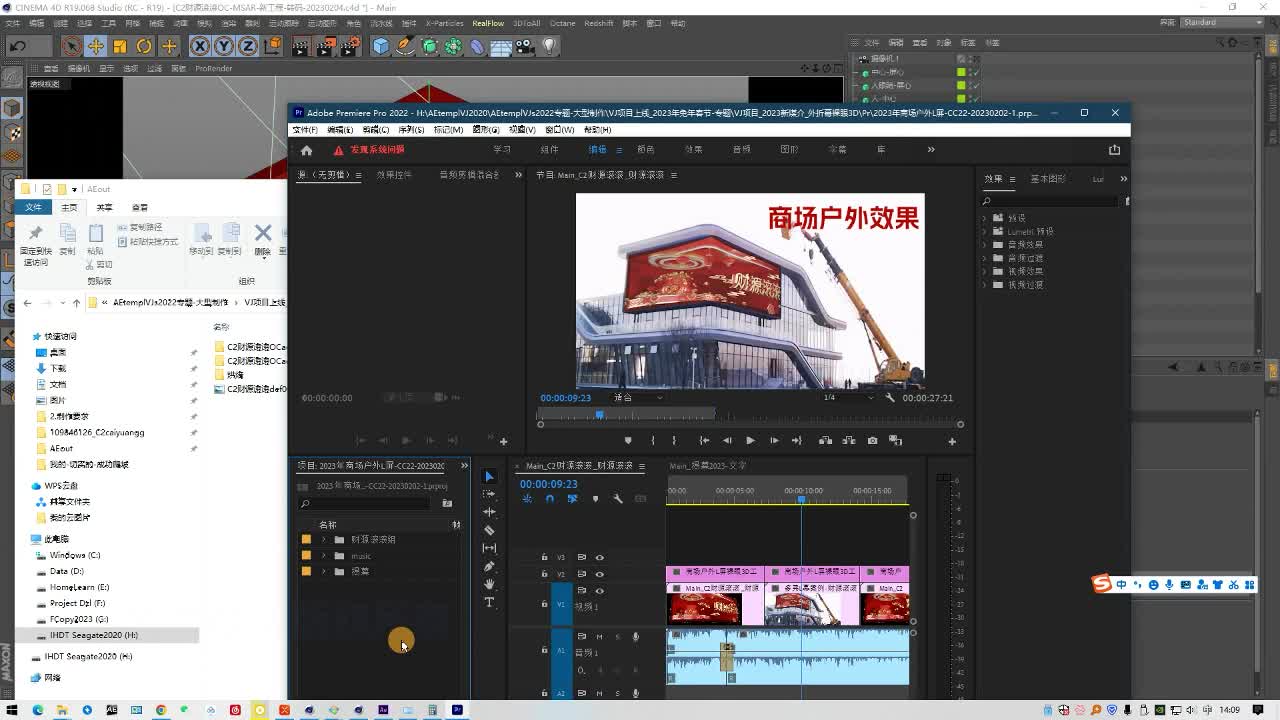The image size is (1280, 720).
Task: Click the timeline playhead marker
Action: (x=801, y=498)
